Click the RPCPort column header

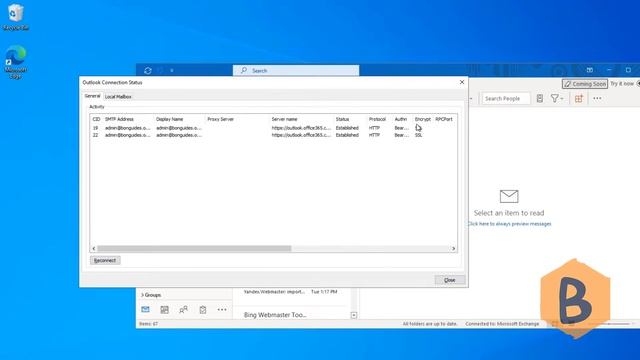point(444,119)
